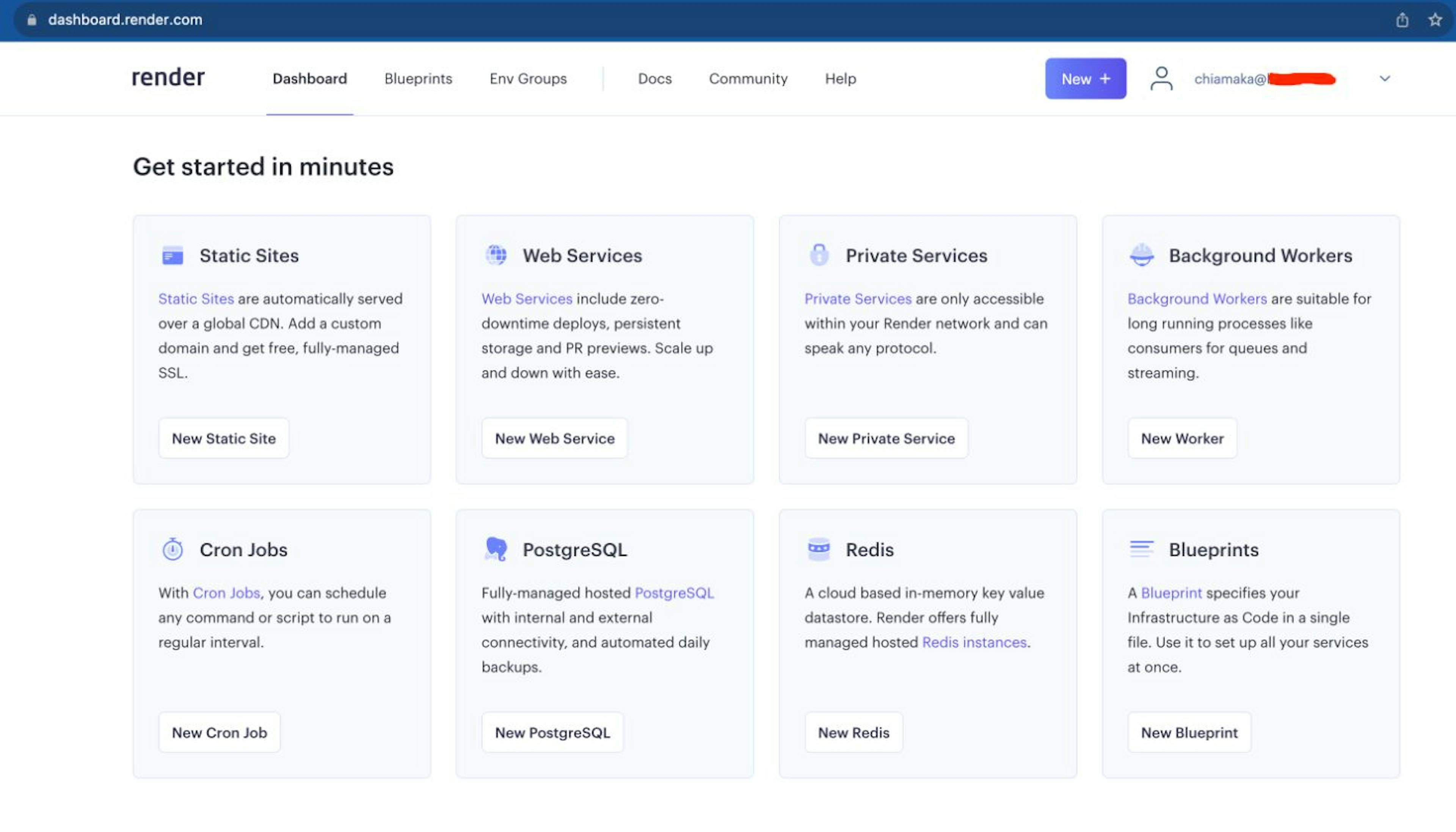Click the Background Workers hat icon
1456x832 pixels.
[1140, 254]
